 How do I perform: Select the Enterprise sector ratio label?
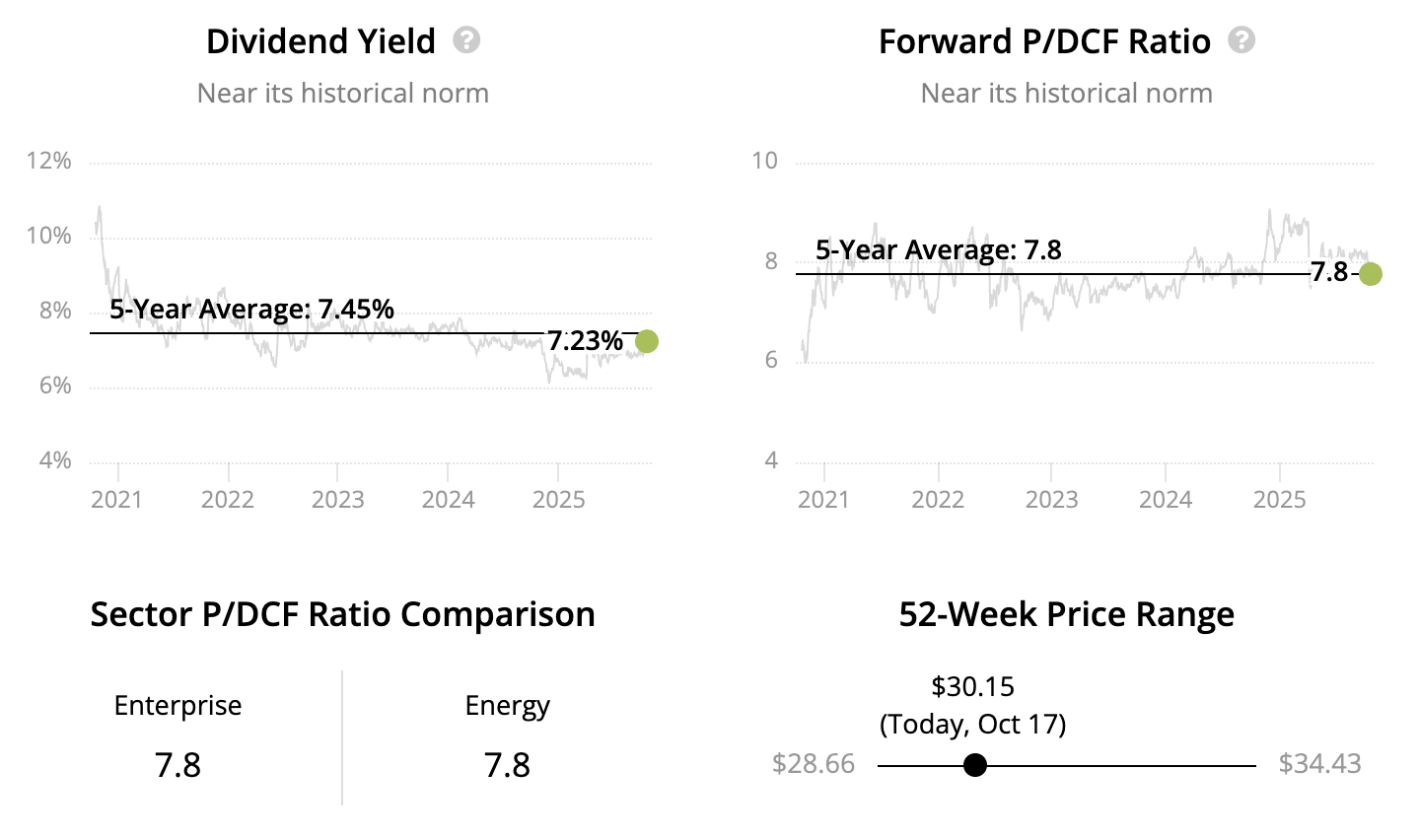click(x=177, y=706)
